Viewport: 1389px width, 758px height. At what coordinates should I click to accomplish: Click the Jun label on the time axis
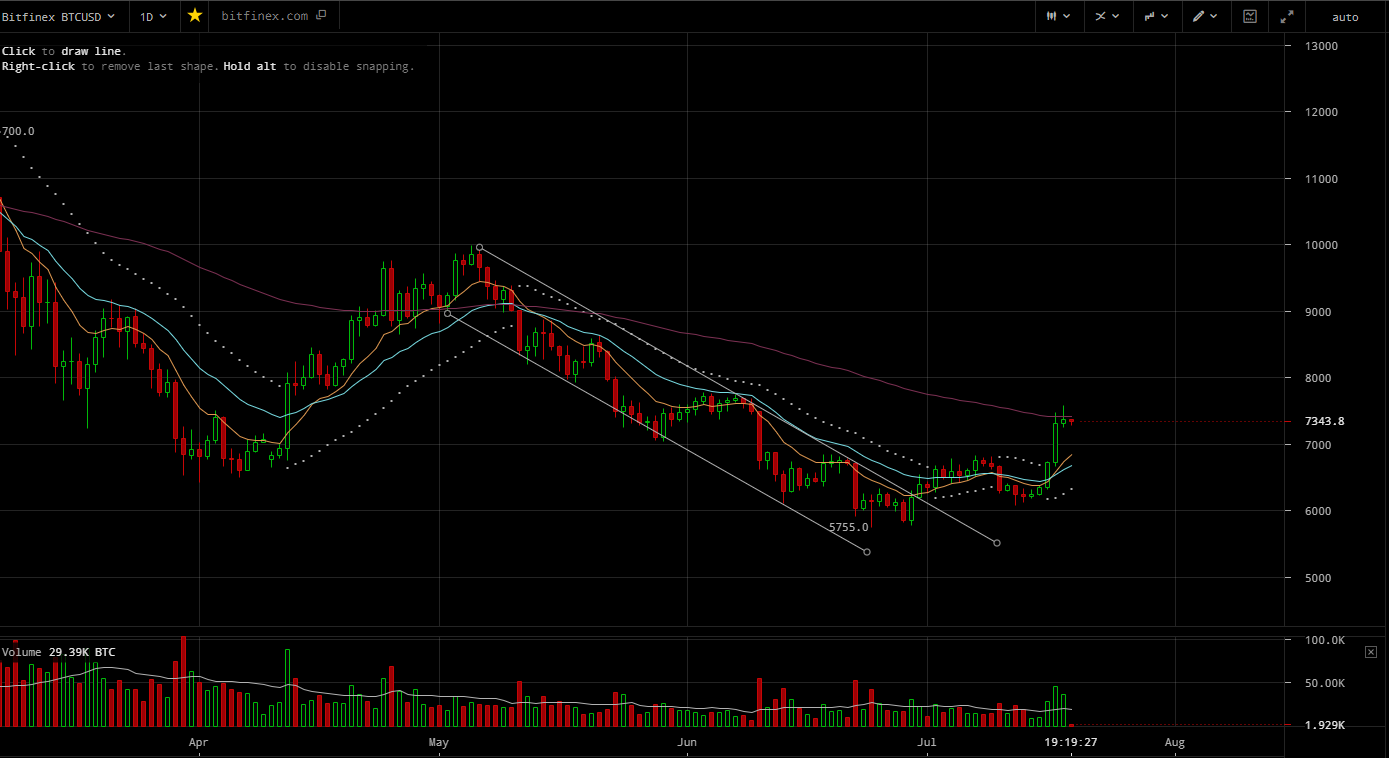(x=686, y=742)
